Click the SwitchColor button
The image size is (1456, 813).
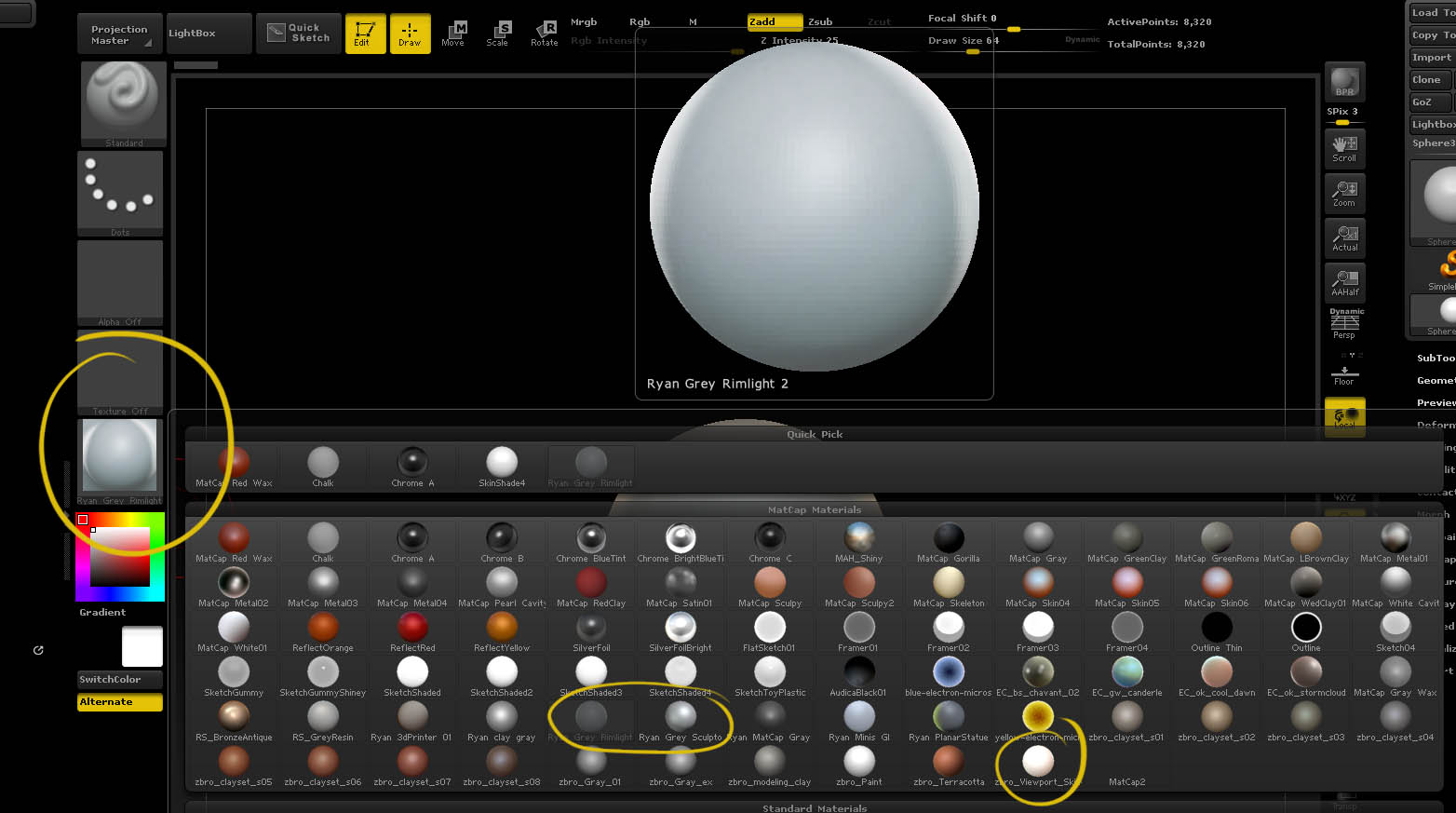point(120,680)
